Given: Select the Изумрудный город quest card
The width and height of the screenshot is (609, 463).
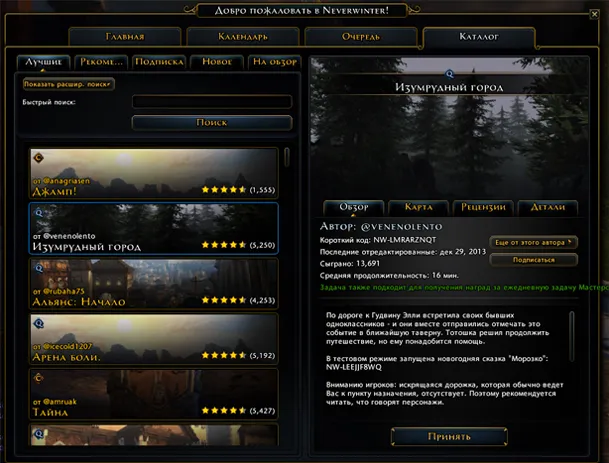Looking at the screenshot, I should (154, 228).
